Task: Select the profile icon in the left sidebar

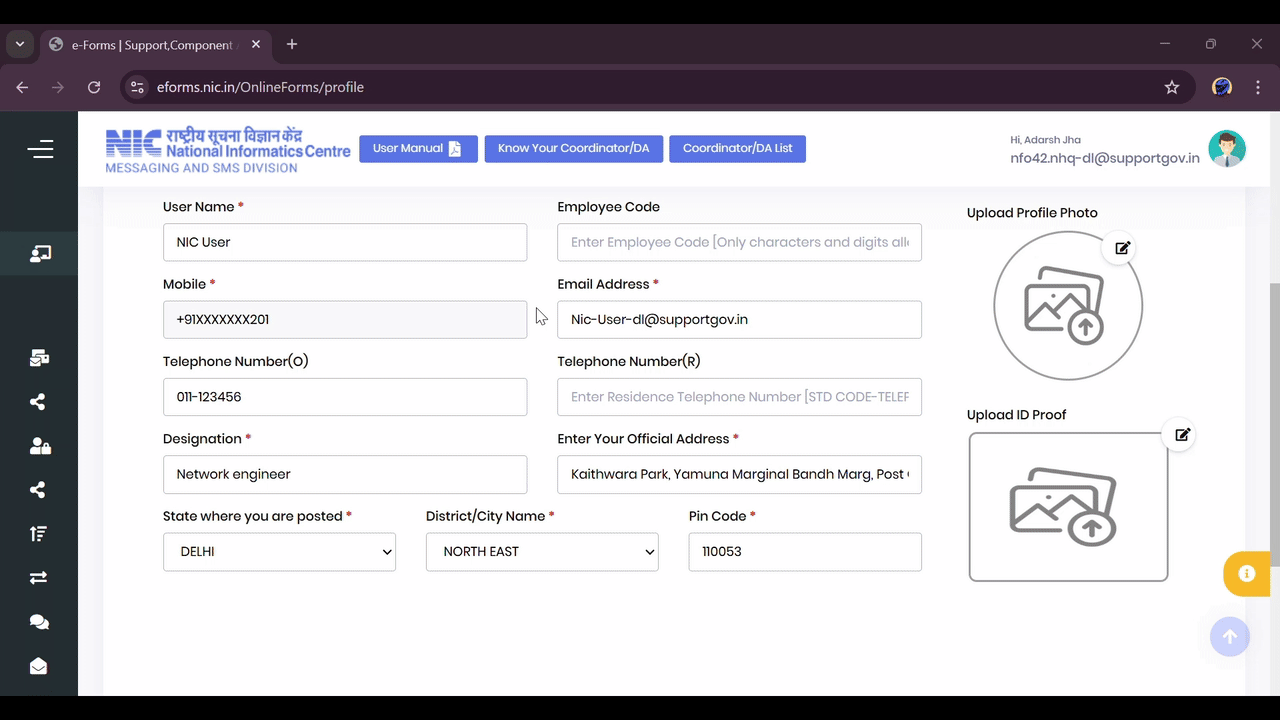Action: [x=40, y=253]
